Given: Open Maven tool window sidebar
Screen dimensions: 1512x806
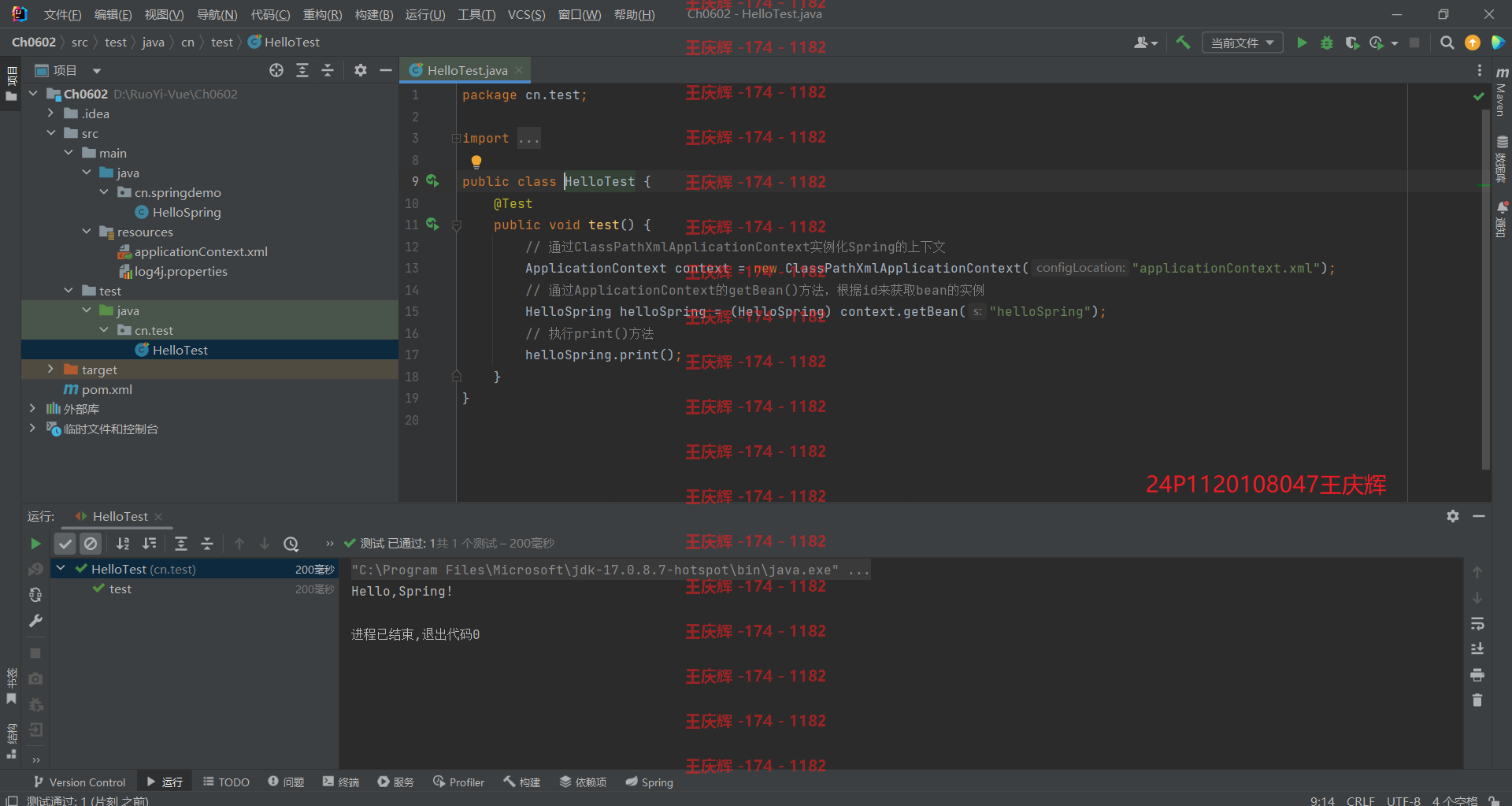Looking at the screenshot, I should tap(1501, 91).
